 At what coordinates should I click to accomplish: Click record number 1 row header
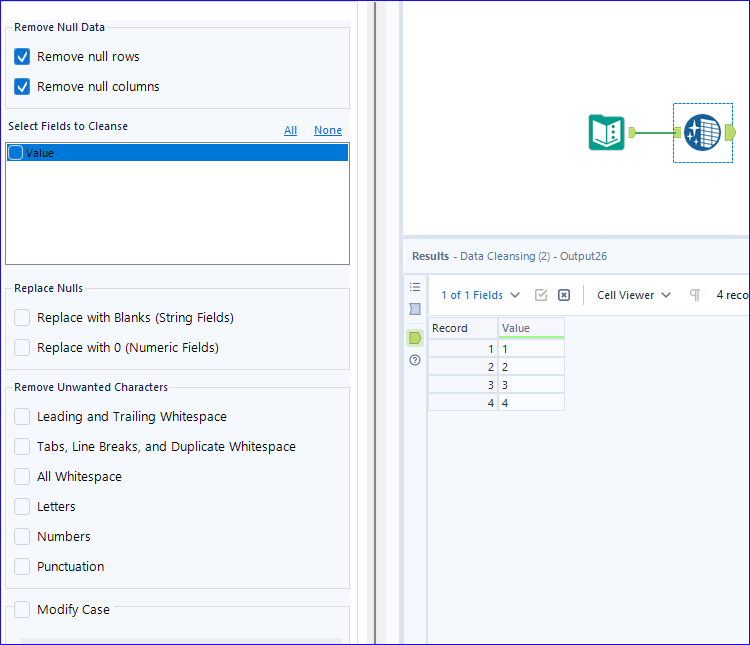pyautogui.click(x=463, y=349)
